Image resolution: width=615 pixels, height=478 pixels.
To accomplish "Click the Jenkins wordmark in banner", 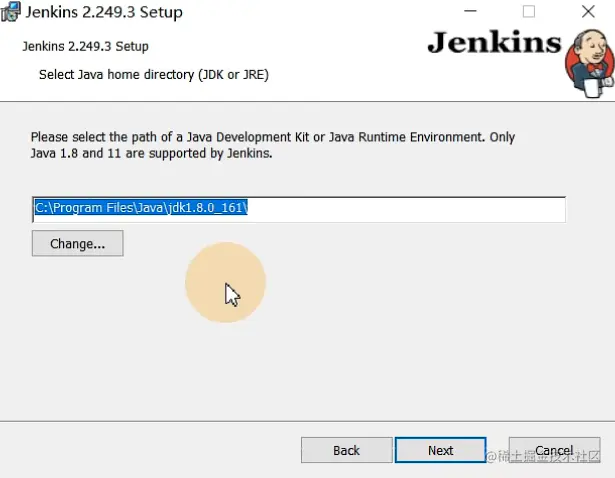I will point(494,42).
